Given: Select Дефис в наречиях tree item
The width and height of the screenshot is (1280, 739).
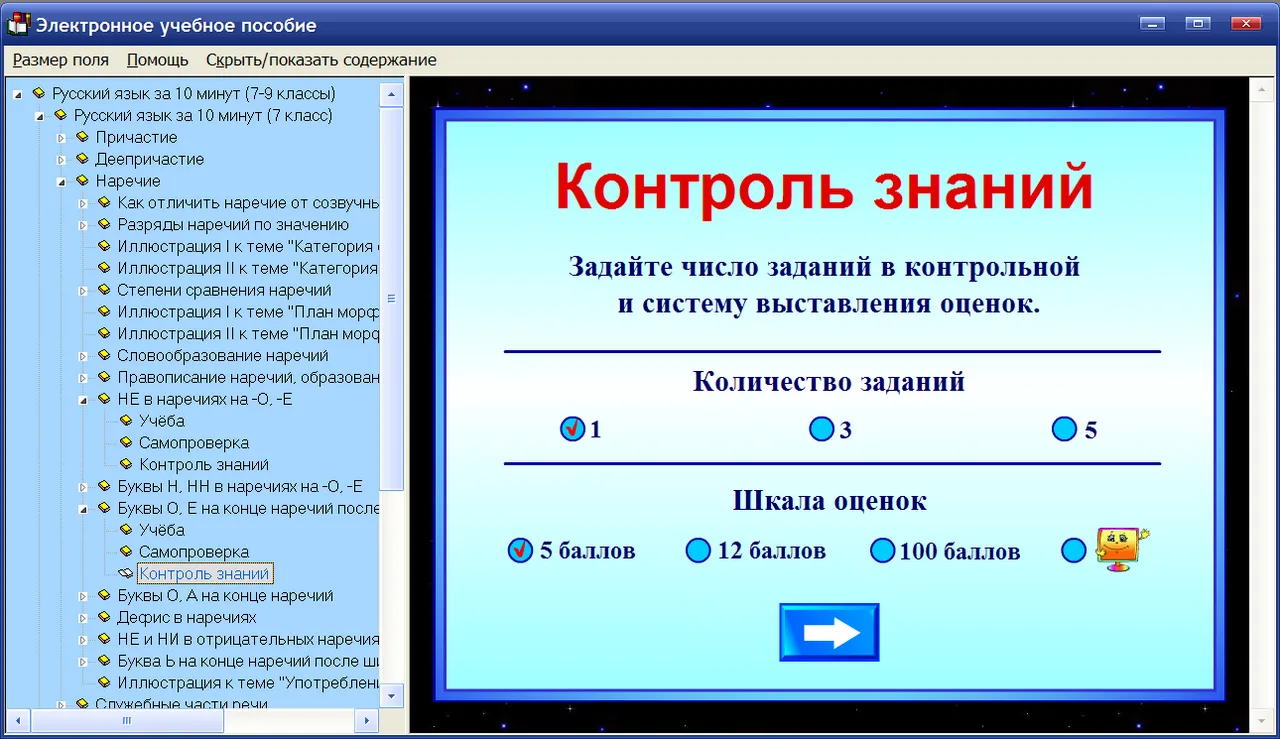Looking at the screenshot, I should click(187, 618).
